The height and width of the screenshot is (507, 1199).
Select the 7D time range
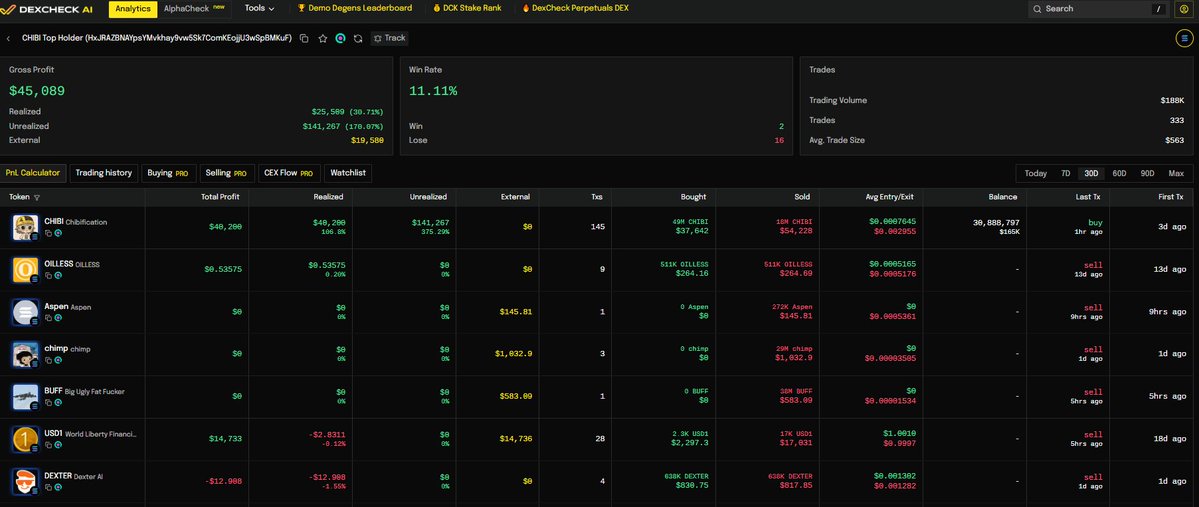pos(1065,174)
